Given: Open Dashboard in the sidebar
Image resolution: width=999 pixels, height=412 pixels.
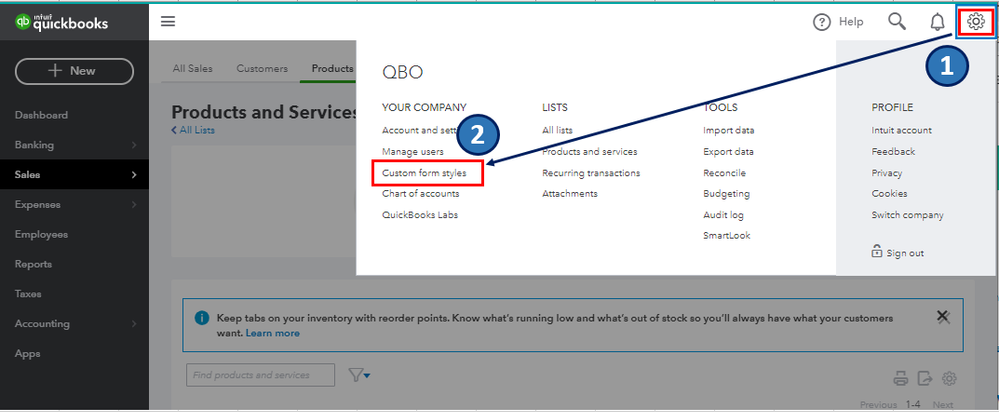Looking at the screenshot, I should [41, 115].
